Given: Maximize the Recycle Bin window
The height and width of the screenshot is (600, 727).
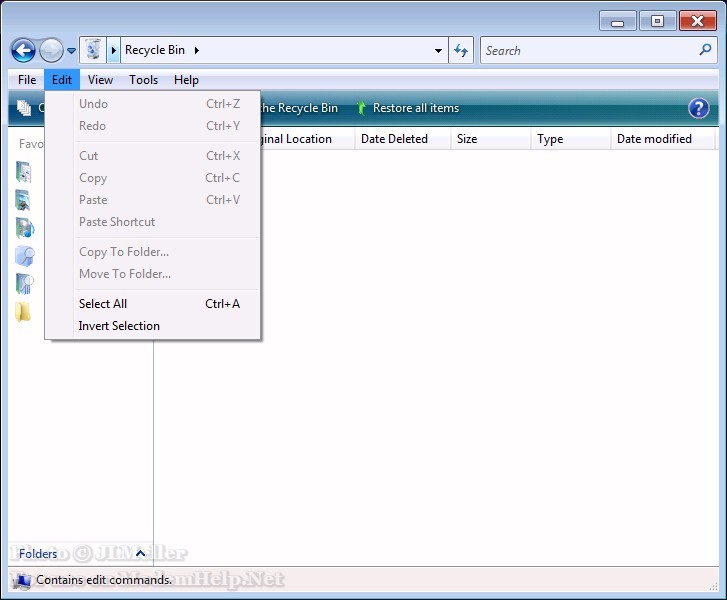Looking at the screenshot, I should (657, 21).
